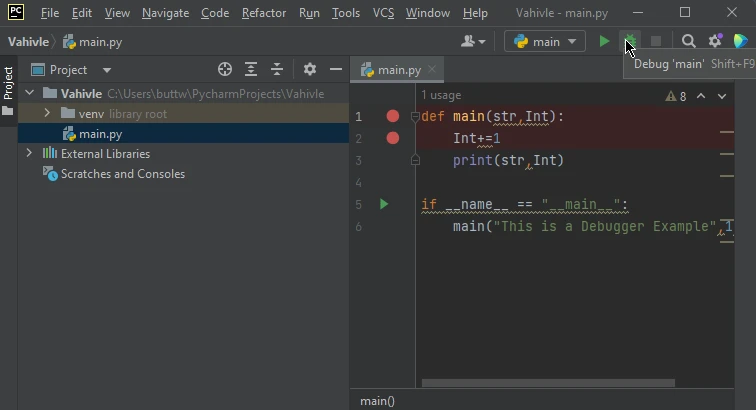Screen dimensions: 756x410
Task: Run 'main' with green play button
Action: (x=604, y=41)
